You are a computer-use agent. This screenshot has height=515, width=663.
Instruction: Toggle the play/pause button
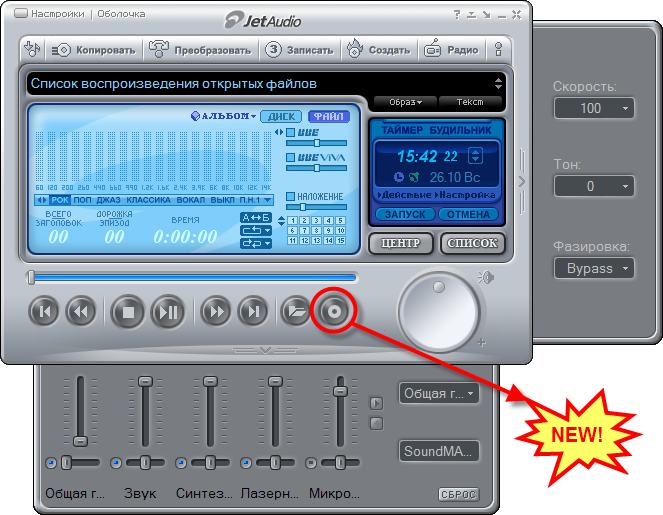pyautogui.click(x=168, y=312)
